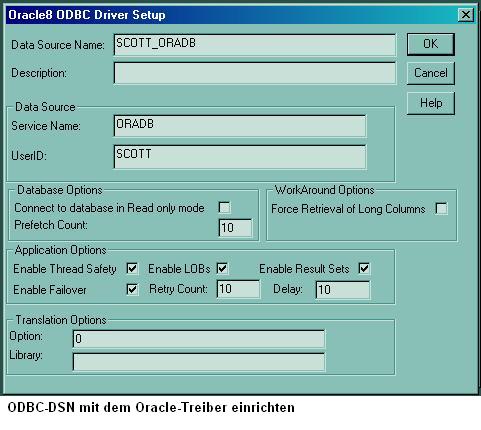This screenshot has width=481, height=430.
Task: Click caption ODBC-DSN mit dem Oracle-Treiber einrichten
Action: (151, 408)
